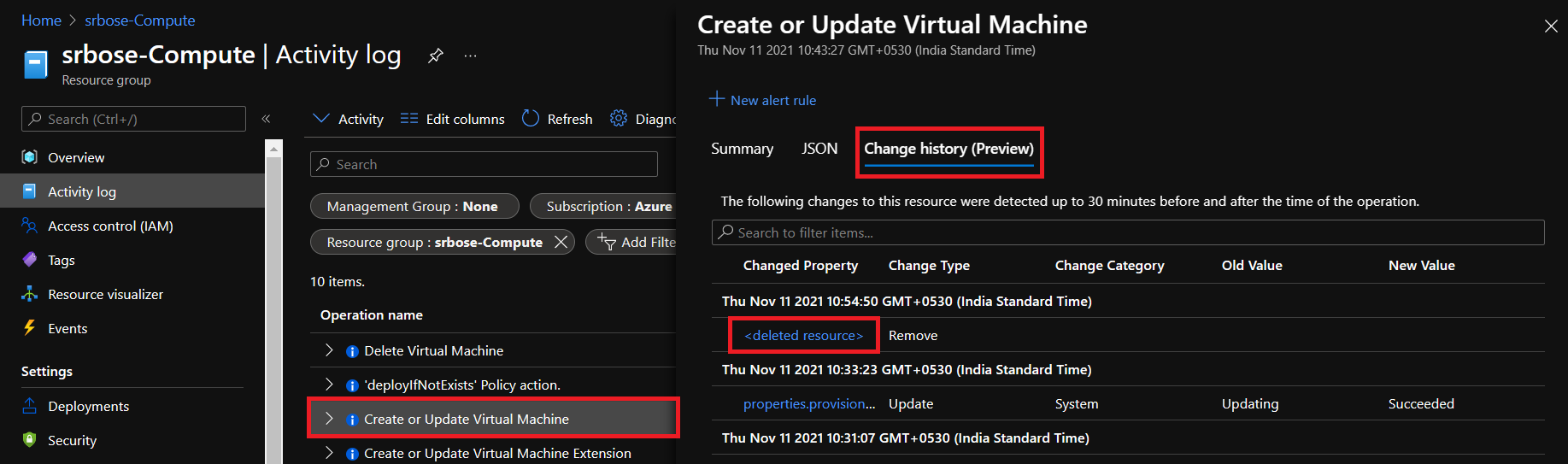Click the purple Tags icon
The height and width of the screenshot is (464, 1568).
pos(30,260)
